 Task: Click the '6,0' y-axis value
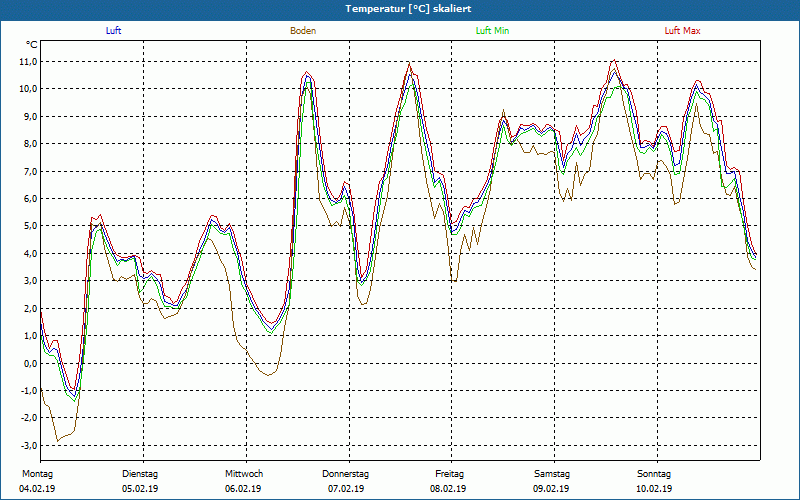tap(30, 198)
